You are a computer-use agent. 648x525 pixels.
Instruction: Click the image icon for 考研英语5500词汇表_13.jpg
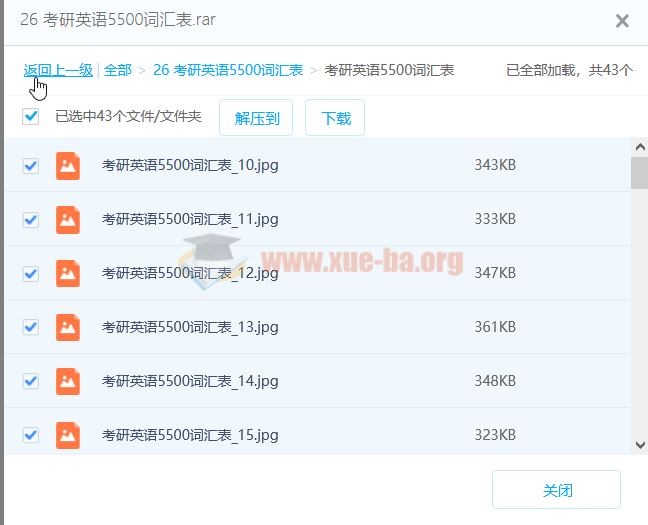(68, 327)
